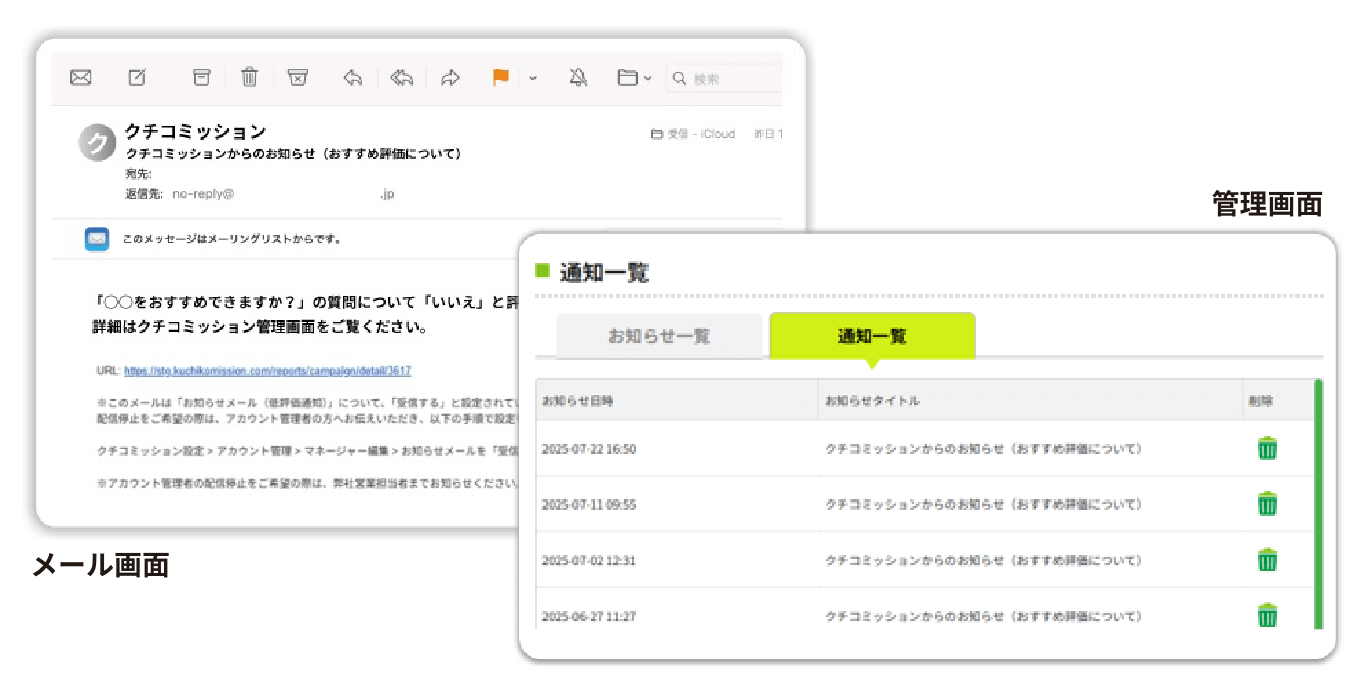The height and width of the screenshot is (688, 1360).
Task: Open notification title in 2025-07-02 row
Action: [983, 561]
